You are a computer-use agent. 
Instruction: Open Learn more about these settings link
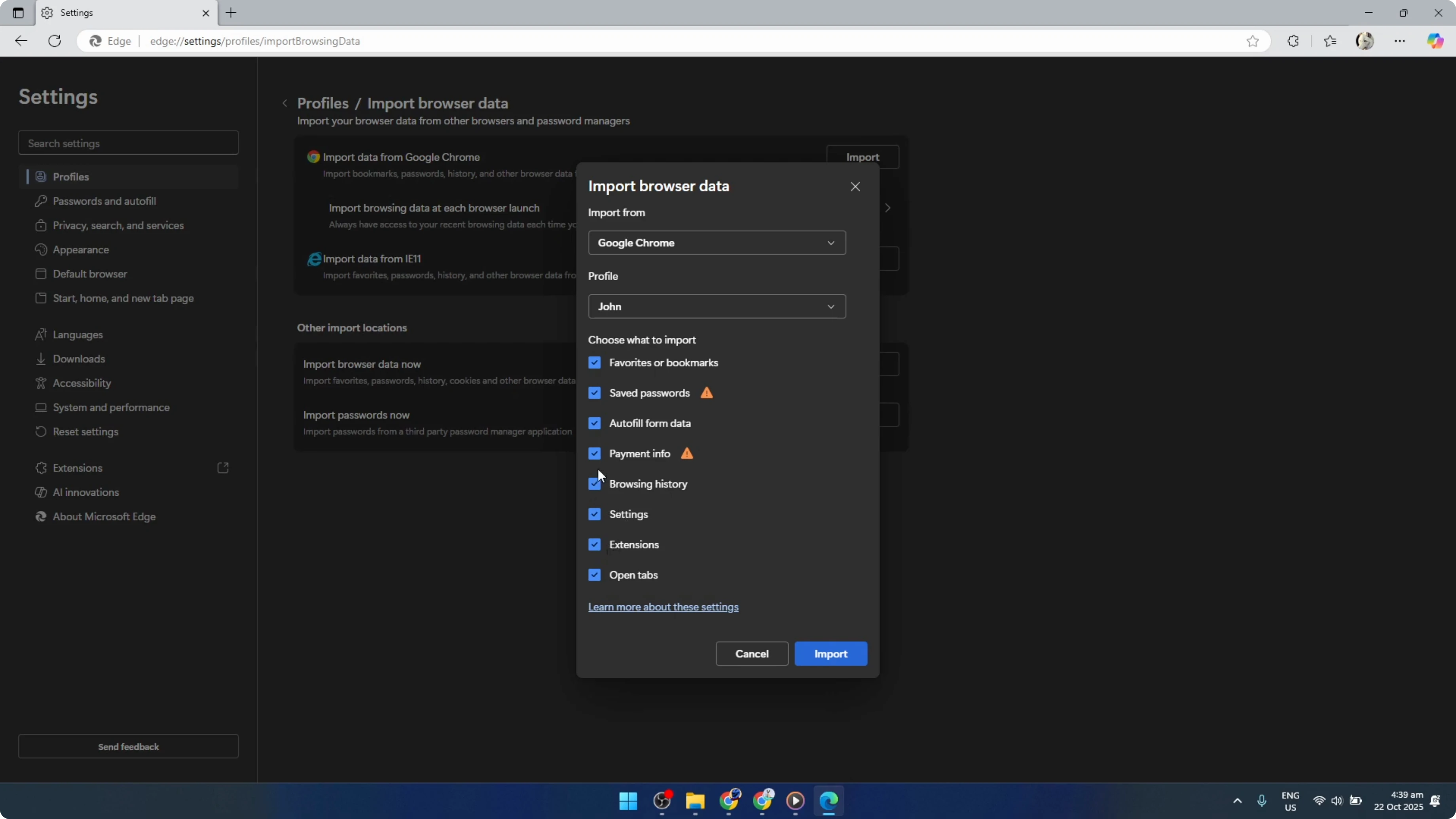[663, 607]
